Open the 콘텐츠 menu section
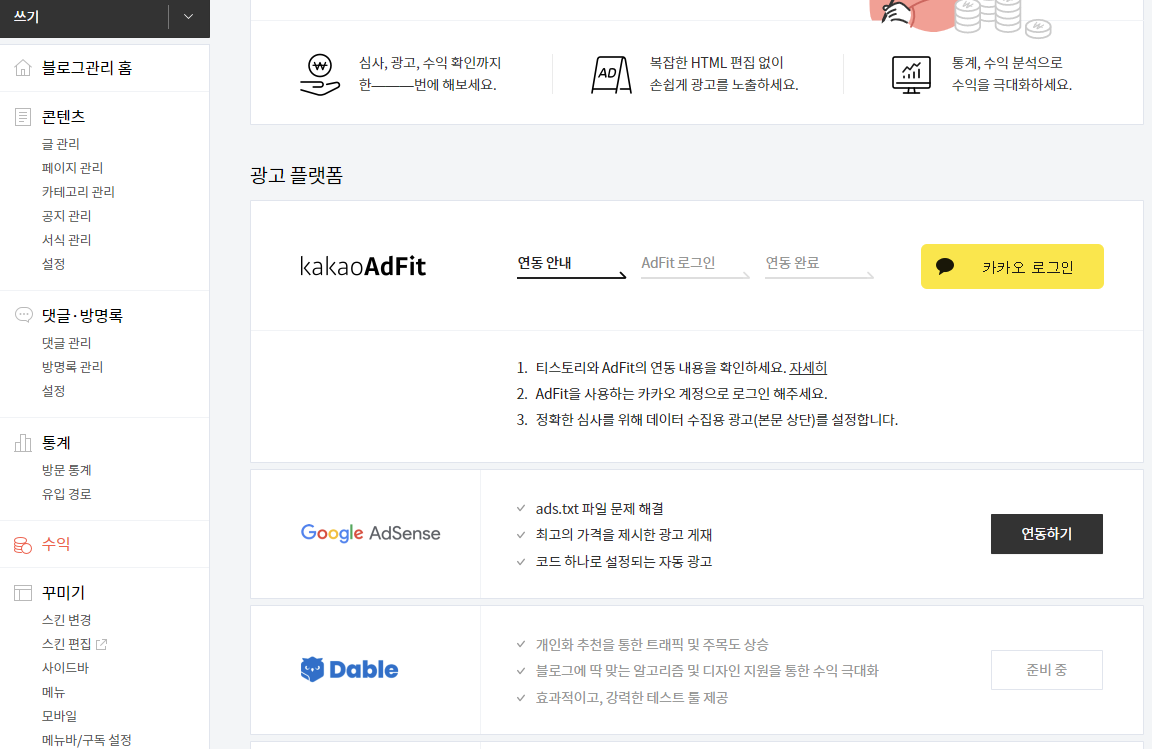The width and height of the screenshot is (1152, 749). [x=63, y=117]
